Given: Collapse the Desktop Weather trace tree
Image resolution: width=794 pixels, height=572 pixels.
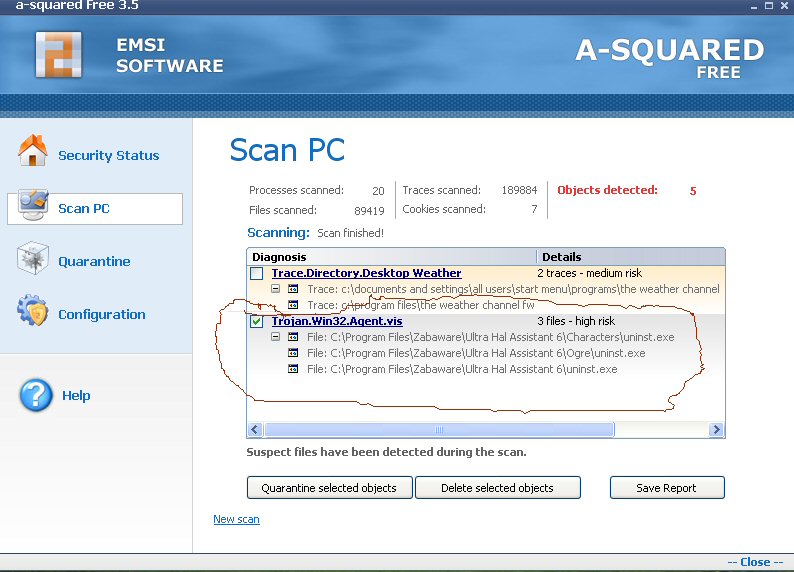Looking at the screenshot, I should coord(276,289).
